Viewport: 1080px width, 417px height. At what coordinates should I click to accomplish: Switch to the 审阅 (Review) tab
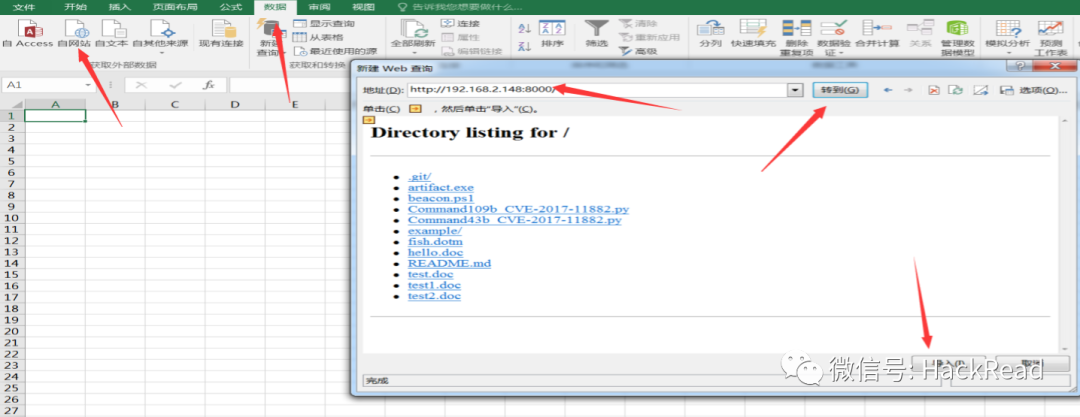(318, 7)
